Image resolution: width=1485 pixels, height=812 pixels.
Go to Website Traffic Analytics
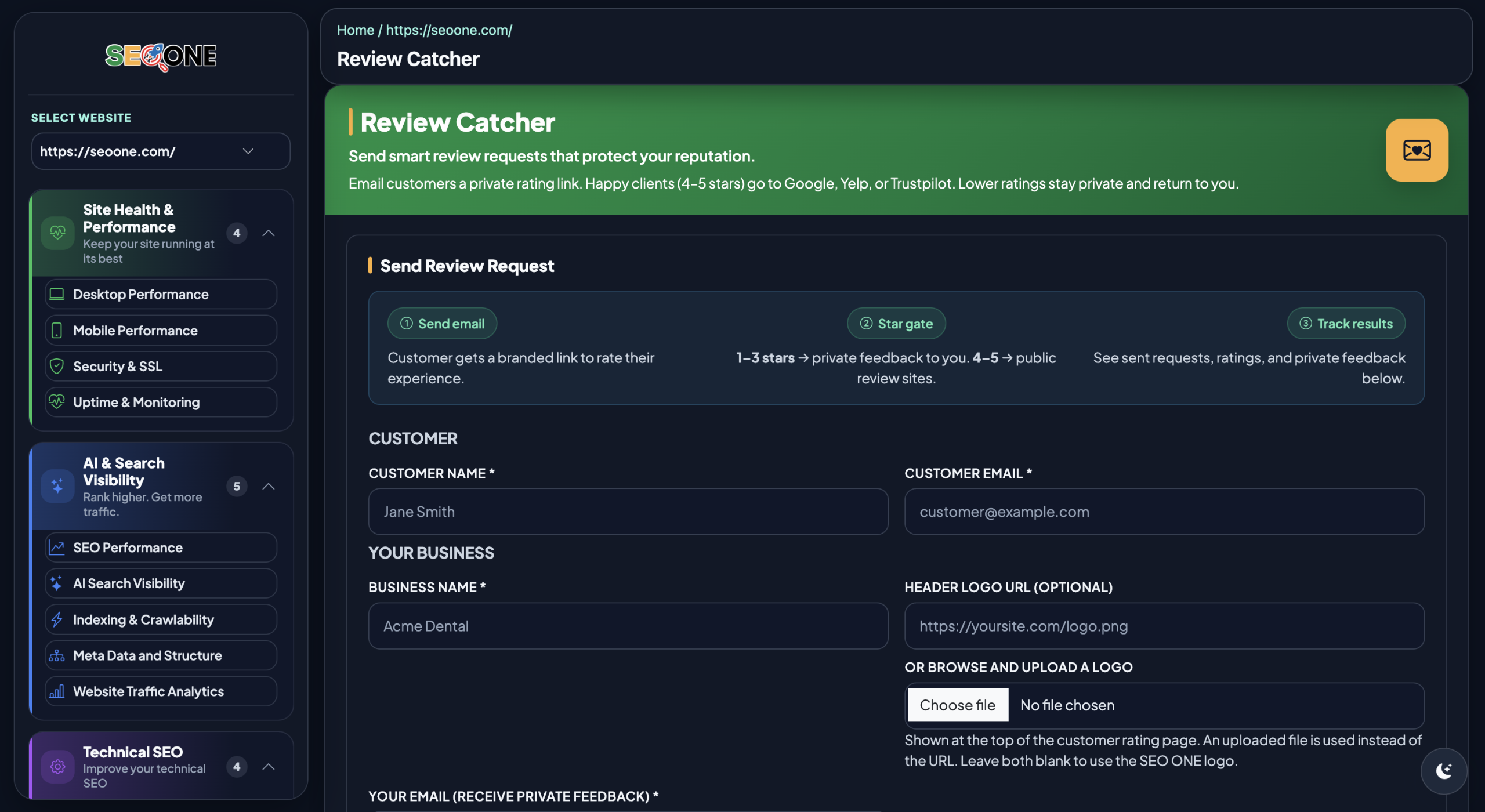pyautogui.click(x=161, y=691)
